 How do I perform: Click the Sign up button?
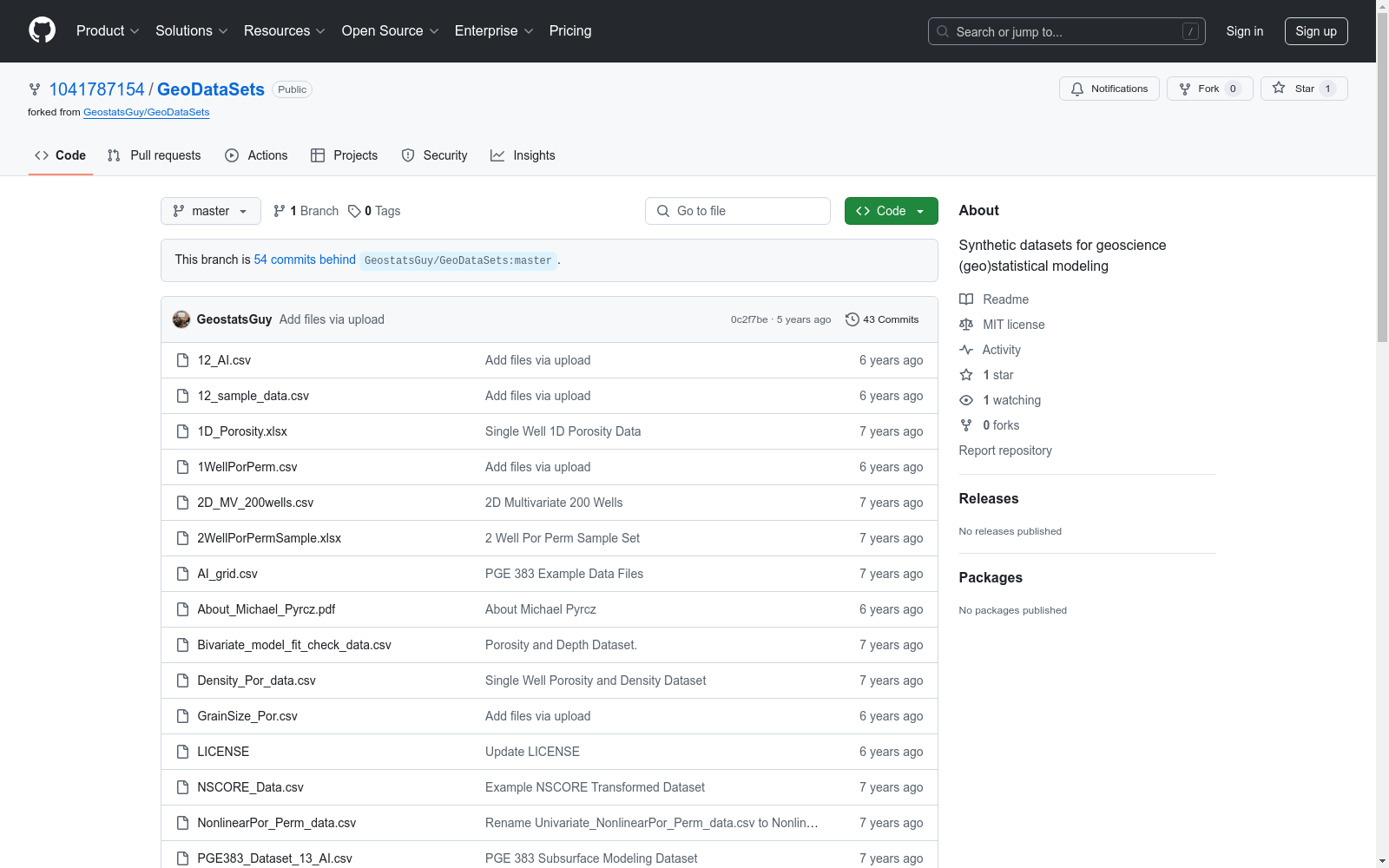click(1316, 31)
